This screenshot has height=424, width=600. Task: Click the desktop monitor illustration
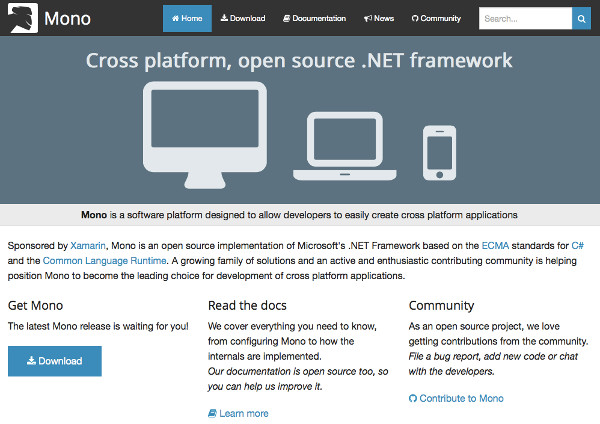tap(205, 135)
